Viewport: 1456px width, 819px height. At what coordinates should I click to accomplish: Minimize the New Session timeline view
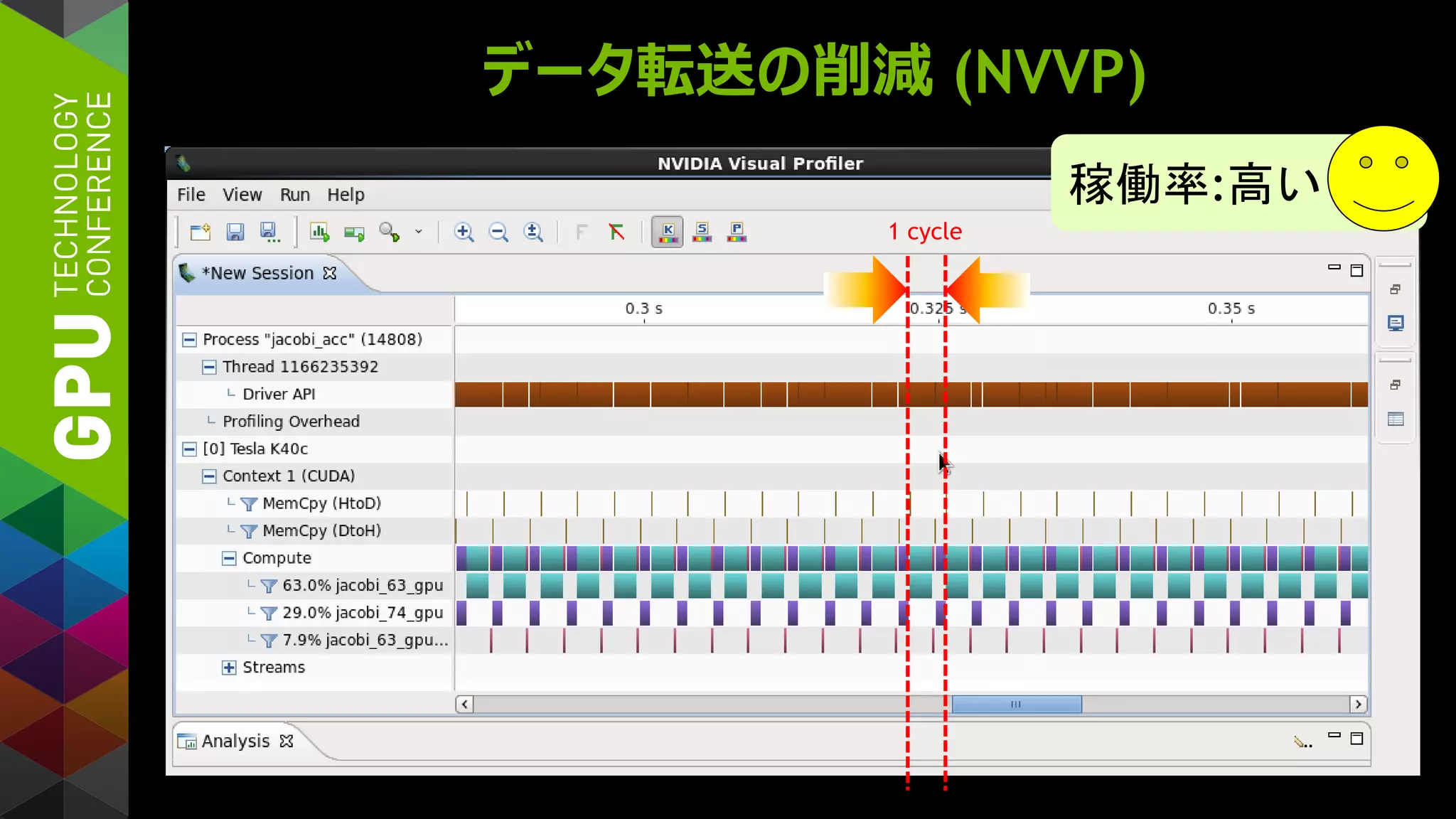(1334, 267)
